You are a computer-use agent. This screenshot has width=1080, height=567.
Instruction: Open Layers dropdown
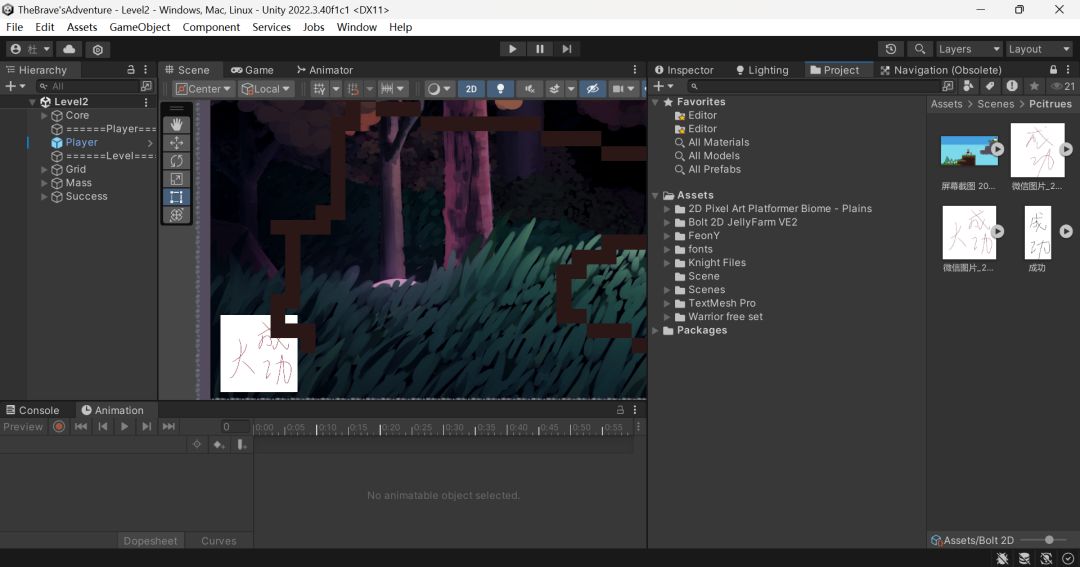pos(968,49)
